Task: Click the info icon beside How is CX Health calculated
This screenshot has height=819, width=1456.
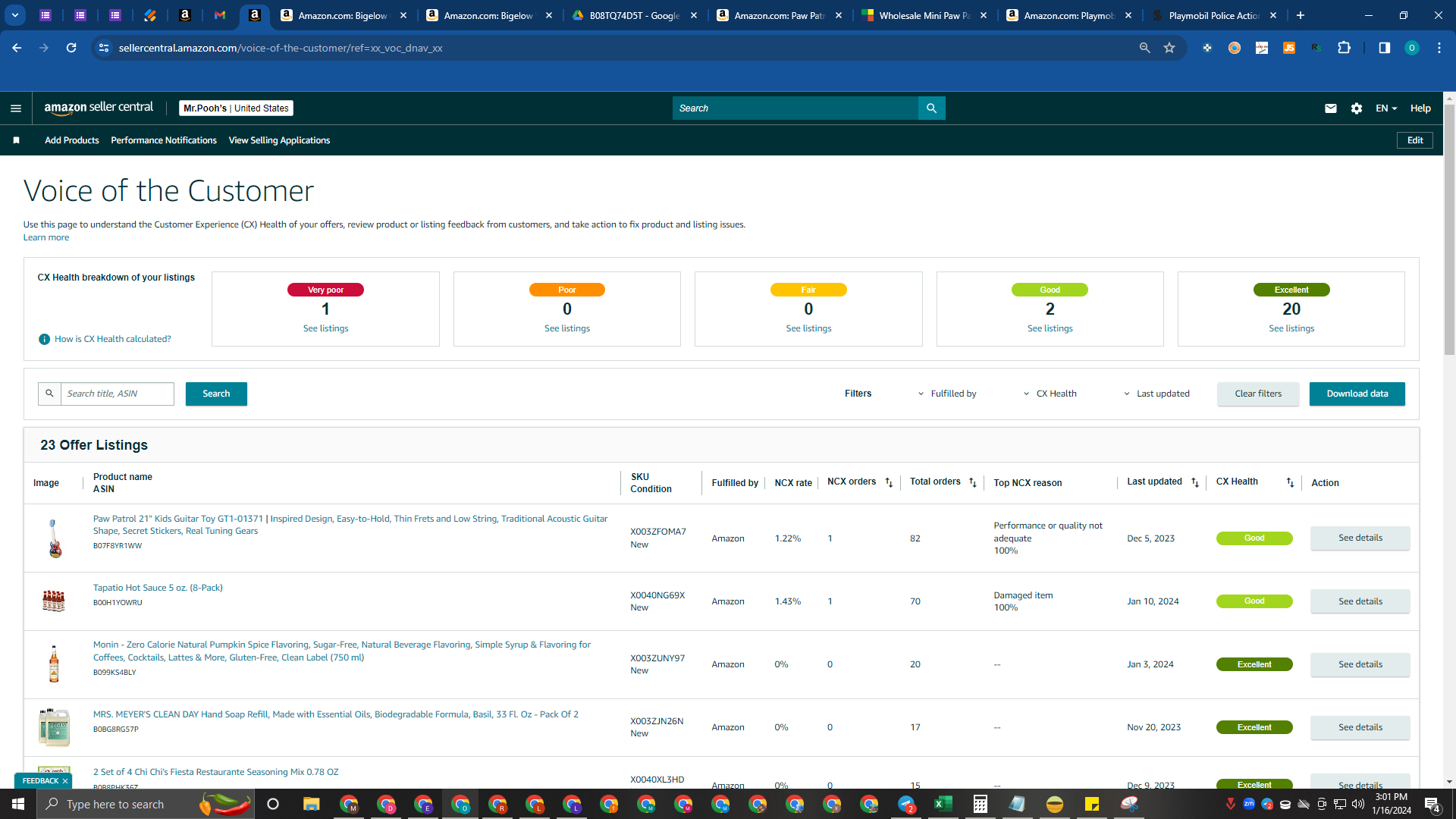Action: click(44, 339)
